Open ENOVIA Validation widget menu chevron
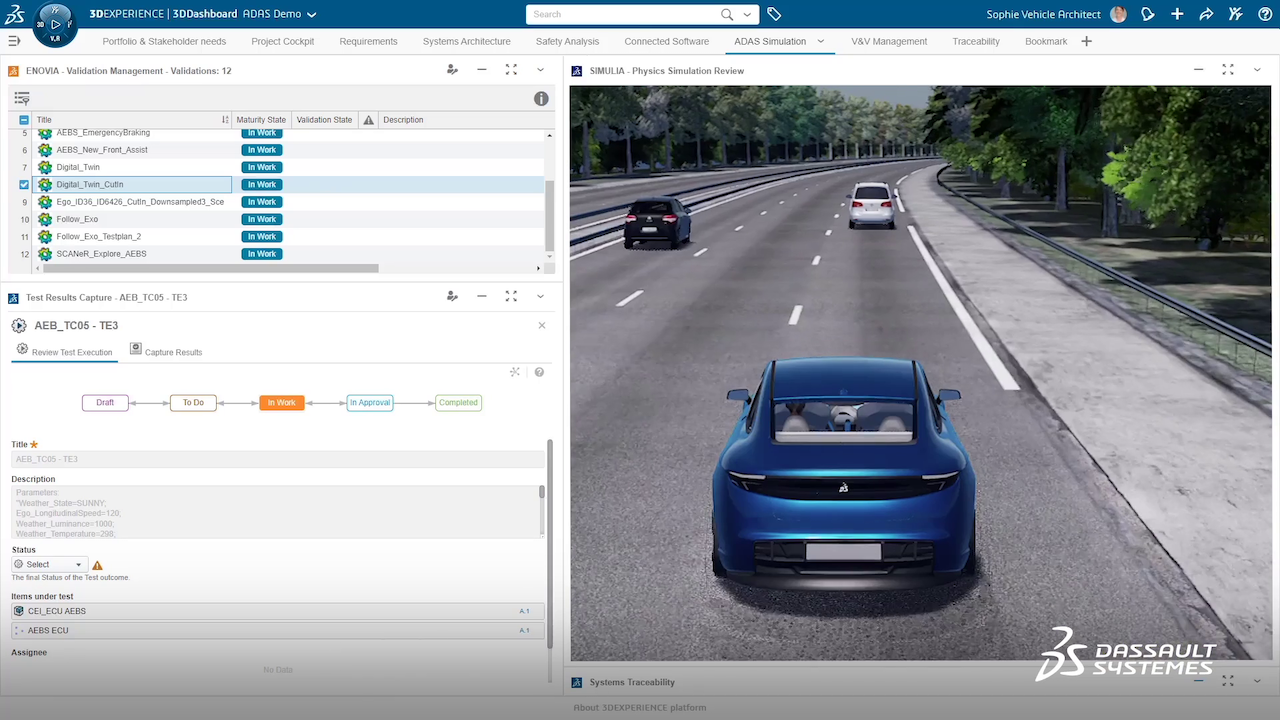The width and height of the screenshot is (1280, 720). click(540, 70)
